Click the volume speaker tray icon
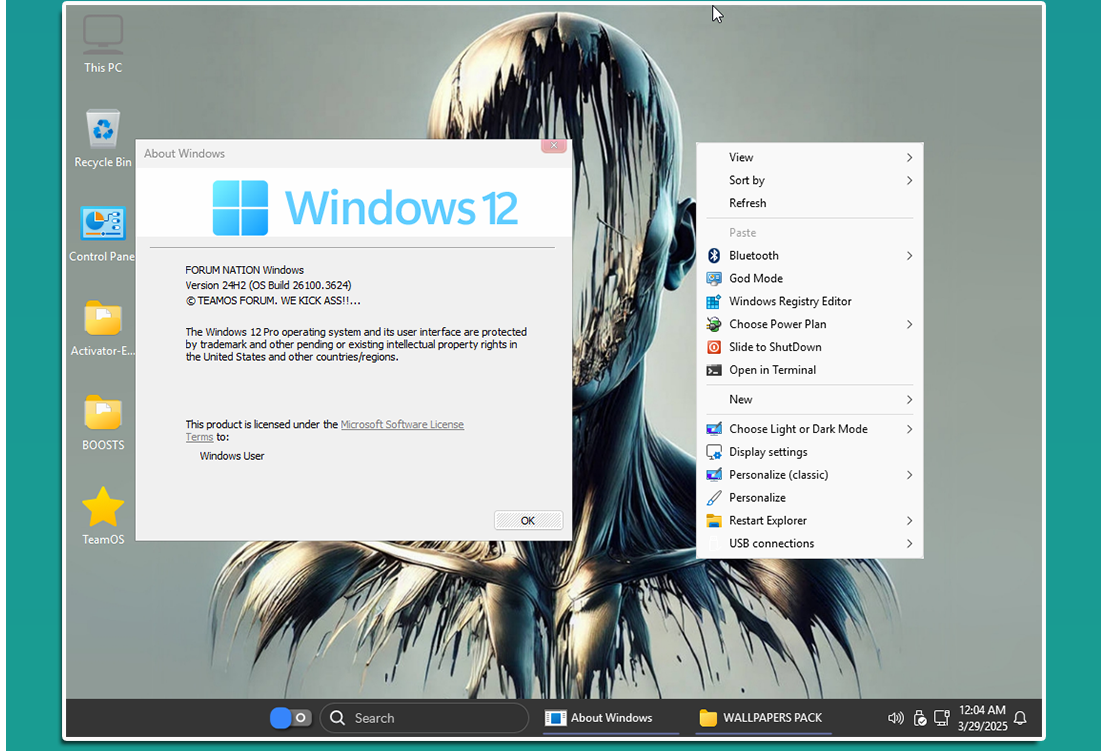 895,718
